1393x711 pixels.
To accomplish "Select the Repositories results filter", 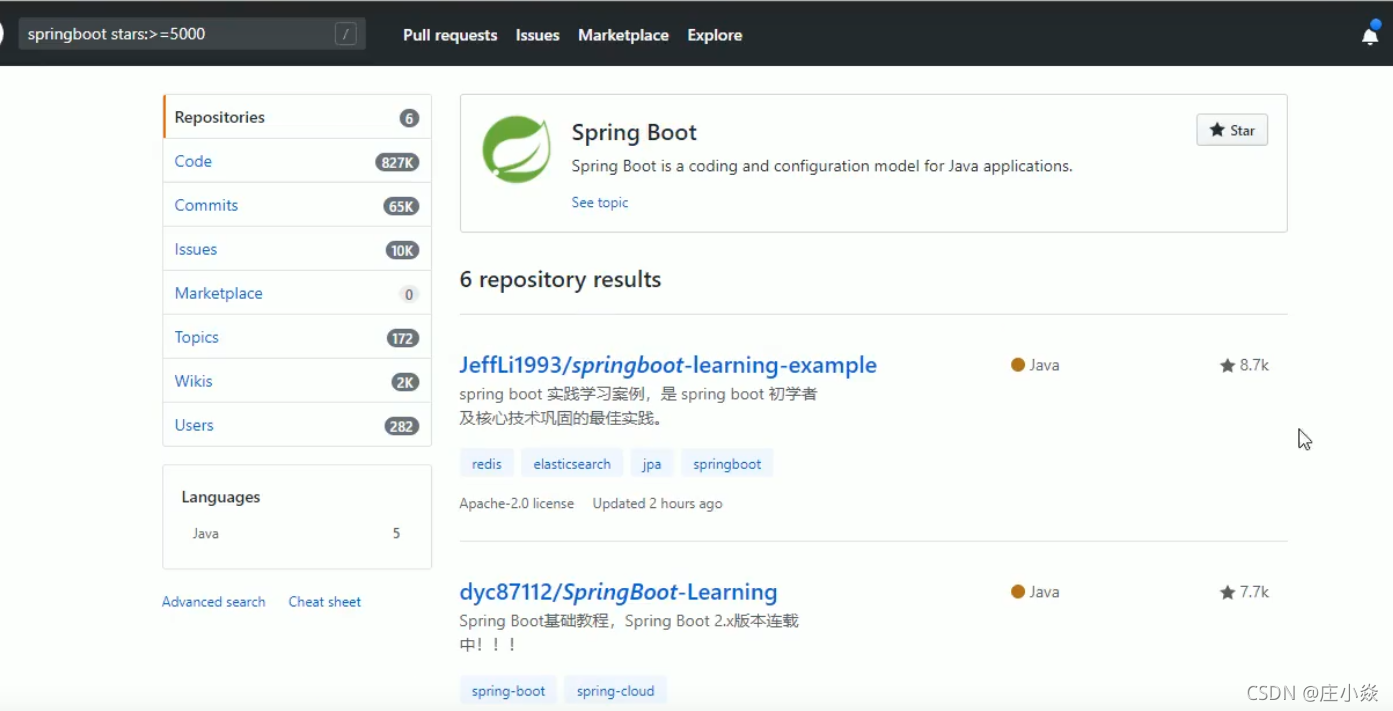I will [x=297, y=117].
